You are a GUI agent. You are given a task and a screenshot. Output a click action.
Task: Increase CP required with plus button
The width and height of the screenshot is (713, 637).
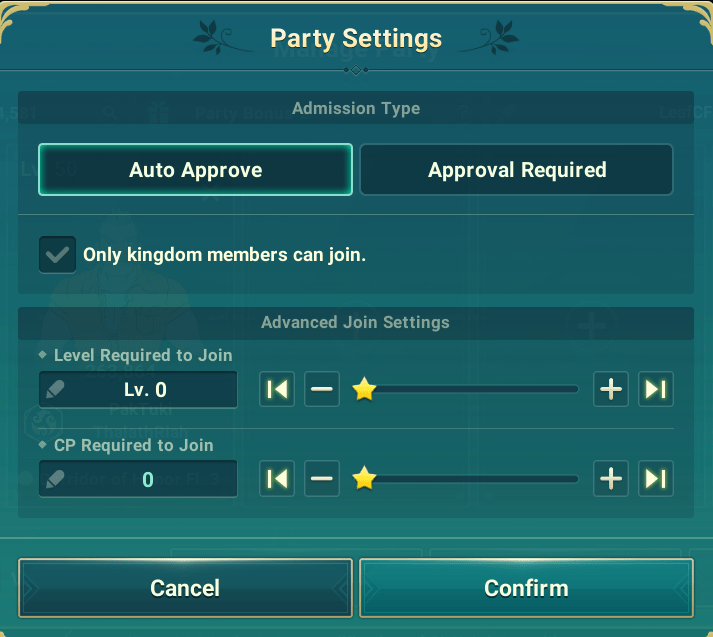point(611,478)
